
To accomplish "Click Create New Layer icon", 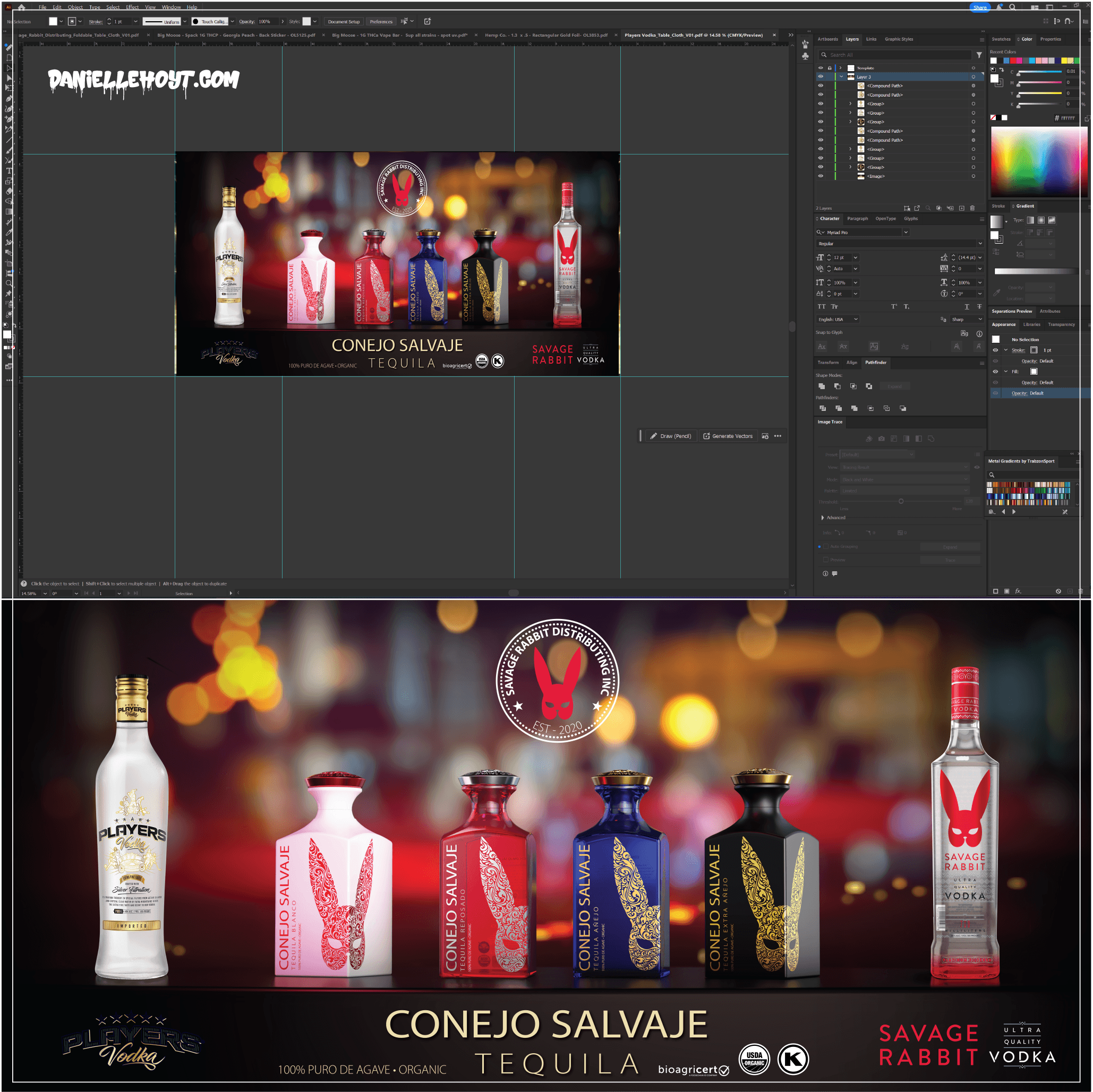I will (x=962, y=208).
